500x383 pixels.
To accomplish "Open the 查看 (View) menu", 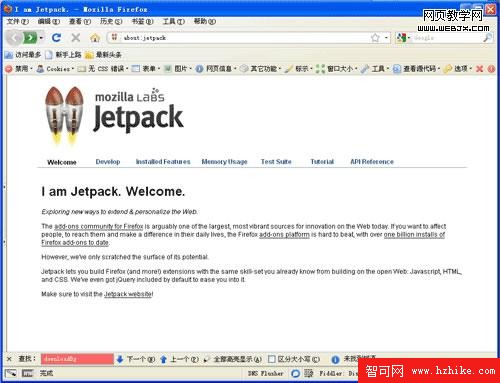I will click(80, 21).
